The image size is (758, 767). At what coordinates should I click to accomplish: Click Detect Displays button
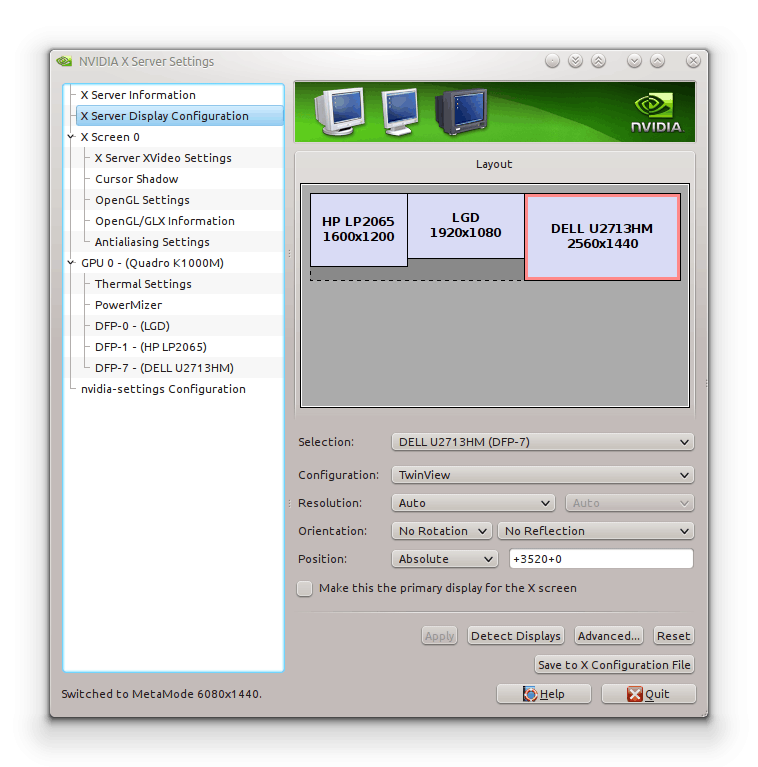515,636
